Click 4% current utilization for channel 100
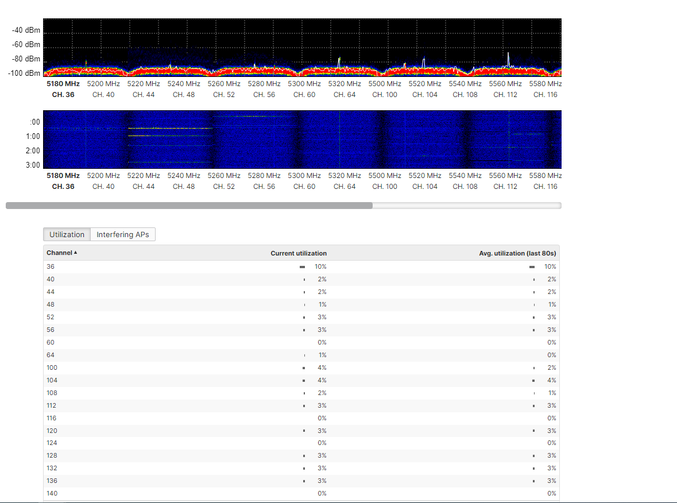Viewport: 677px width, 503px height. 322,368
